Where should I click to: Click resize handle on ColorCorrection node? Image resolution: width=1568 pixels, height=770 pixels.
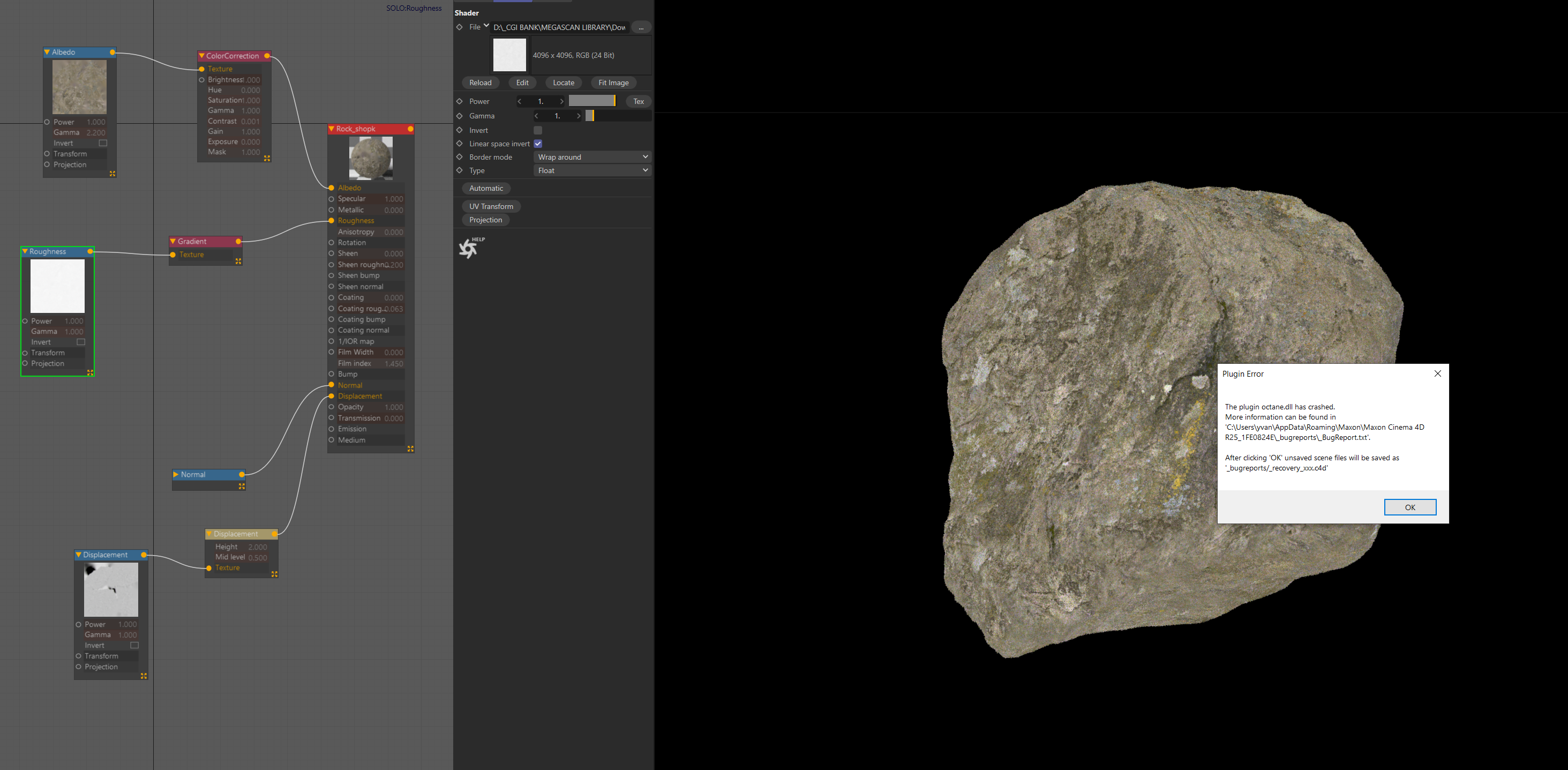[x=267, y=158]
